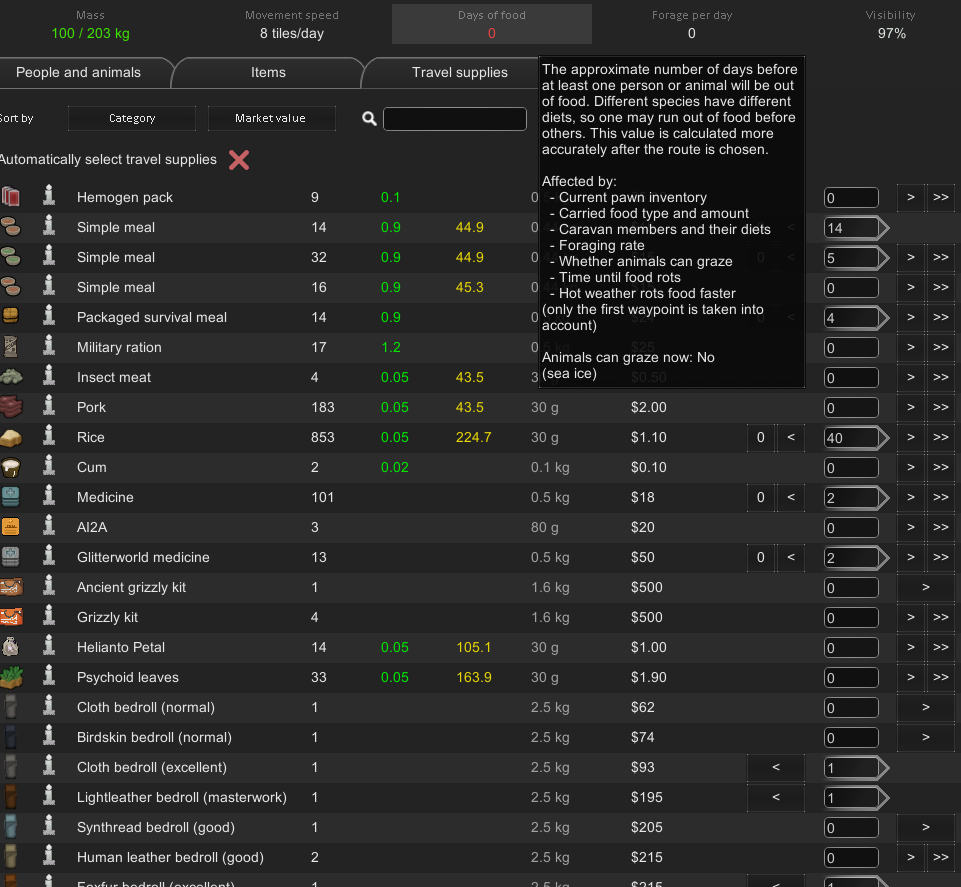Add all Pork with >> button

941,407
